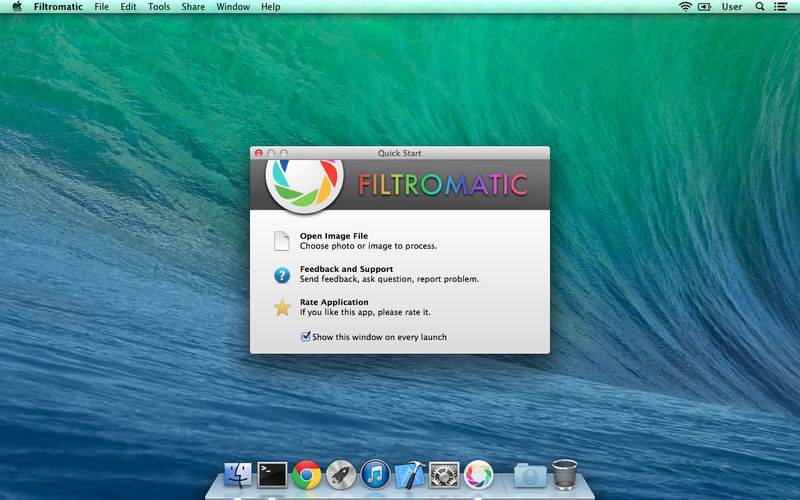Click Filtromatic icon in the Dock

click(x=479, y=475)
